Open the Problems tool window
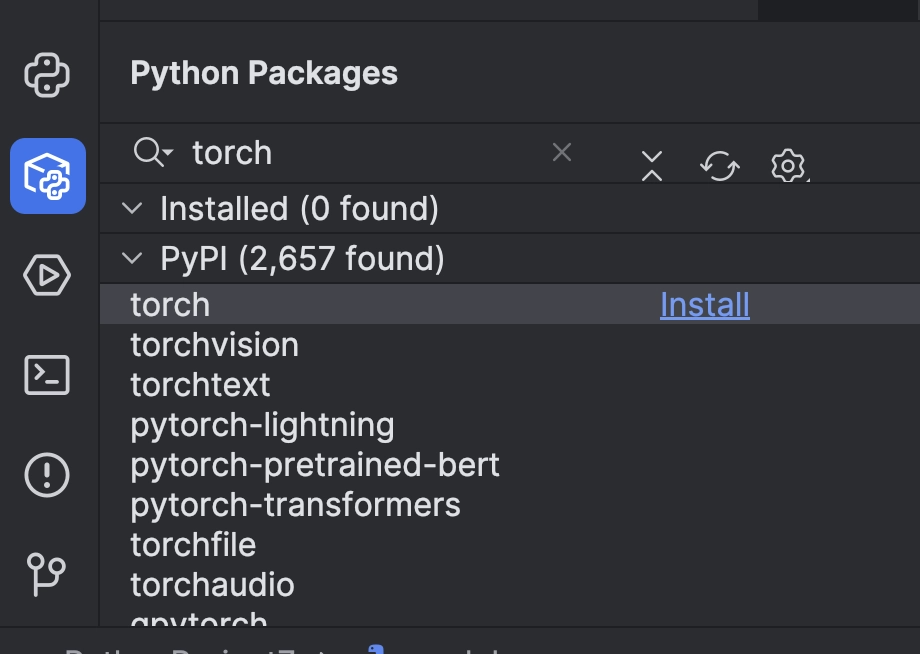 [47, 475]
